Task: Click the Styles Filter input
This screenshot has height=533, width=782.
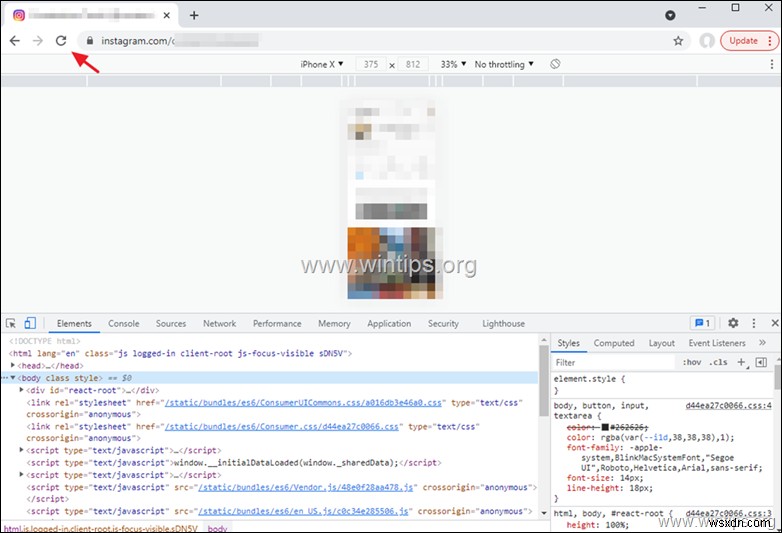Action: [x=613, y=362]
